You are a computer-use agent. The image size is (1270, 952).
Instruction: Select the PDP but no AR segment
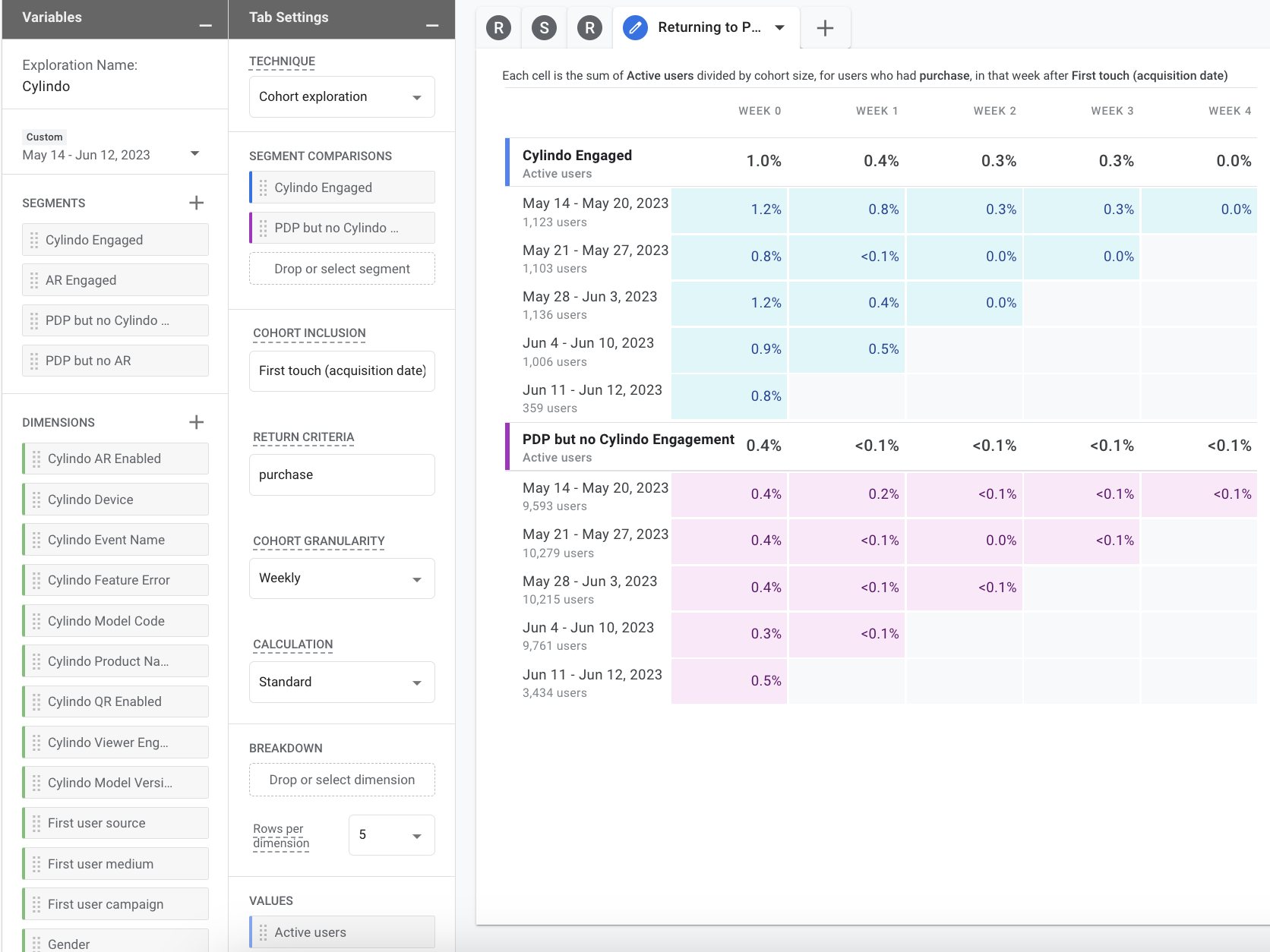pyautogui.click(x=115, y=361)
